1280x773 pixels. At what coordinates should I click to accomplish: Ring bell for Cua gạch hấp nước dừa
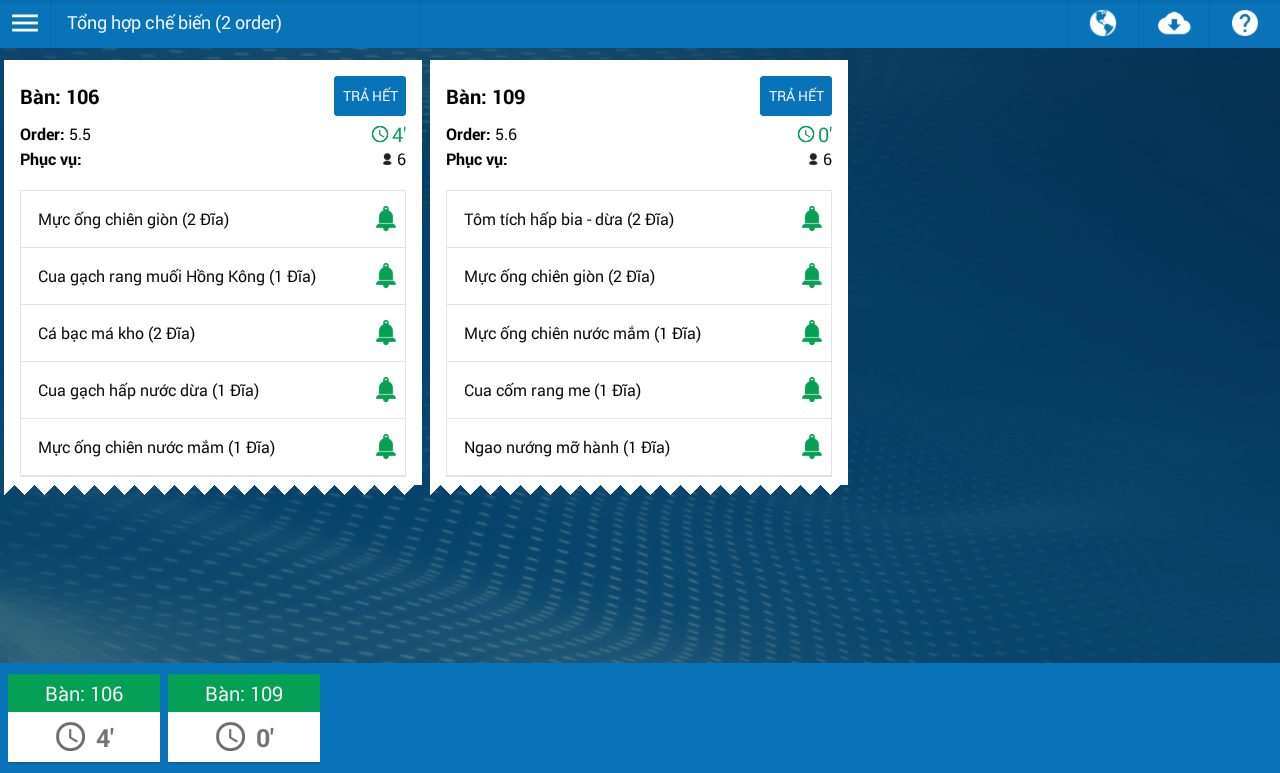386,390
